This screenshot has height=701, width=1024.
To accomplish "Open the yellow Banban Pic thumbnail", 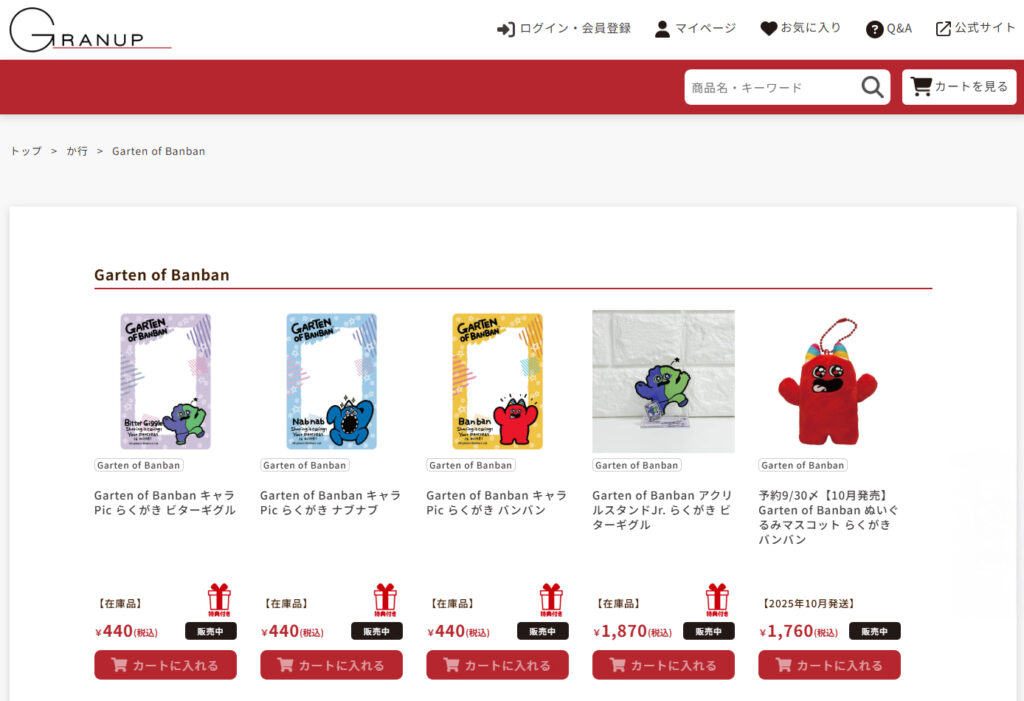I will (x=498, y=382).
